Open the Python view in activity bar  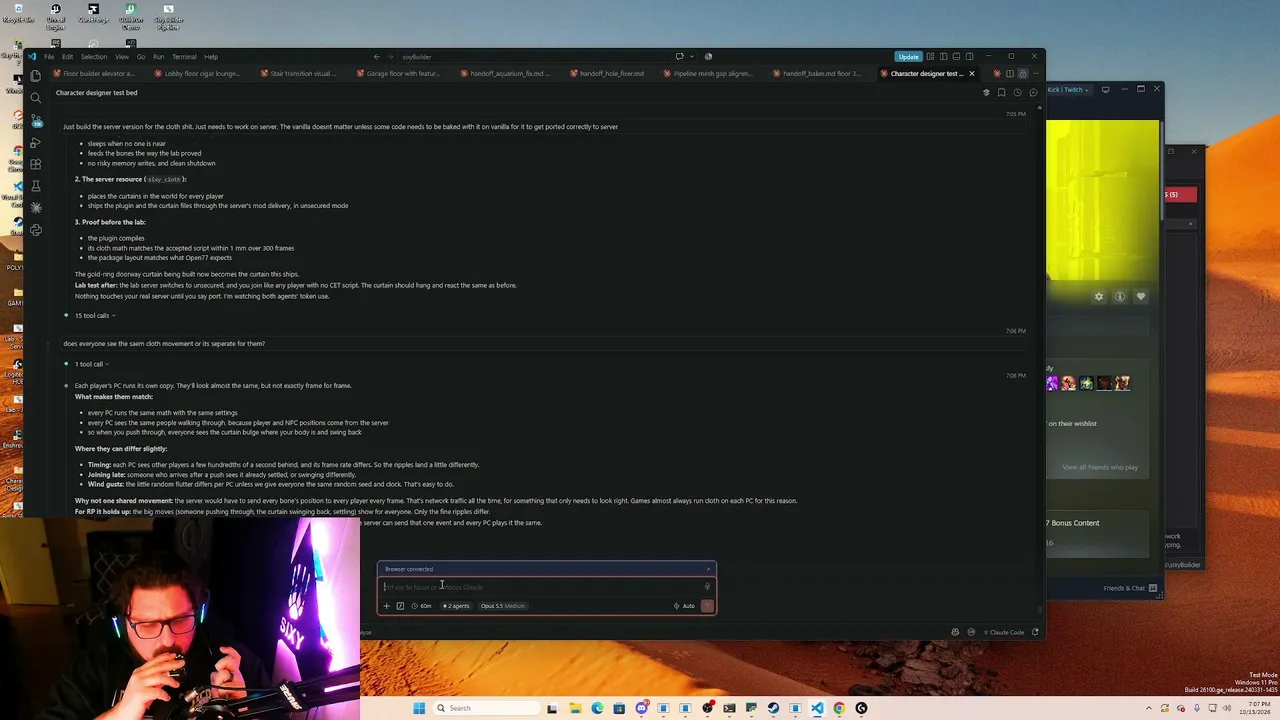pos(36,230)
